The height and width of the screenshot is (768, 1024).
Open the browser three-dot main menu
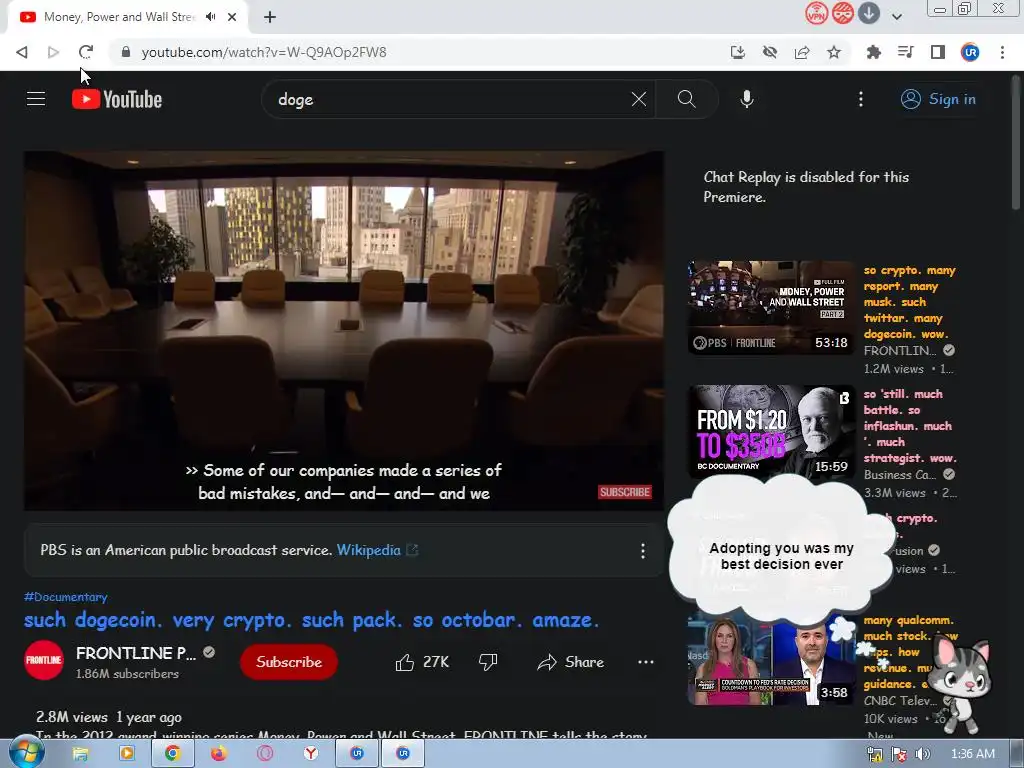pyautogui.click(x=1002, y=52)
